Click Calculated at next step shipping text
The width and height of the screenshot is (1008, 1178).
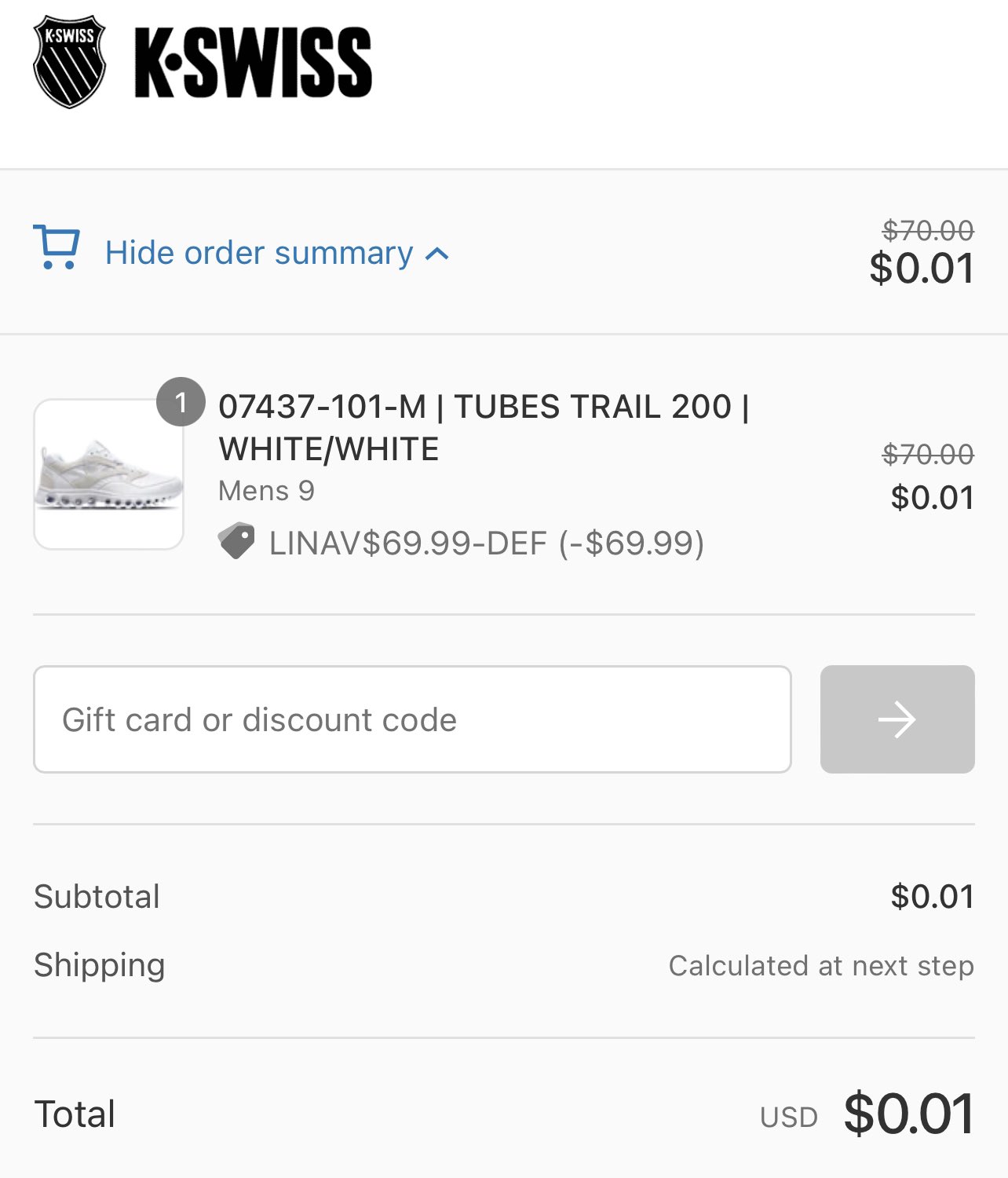(821, 965)
